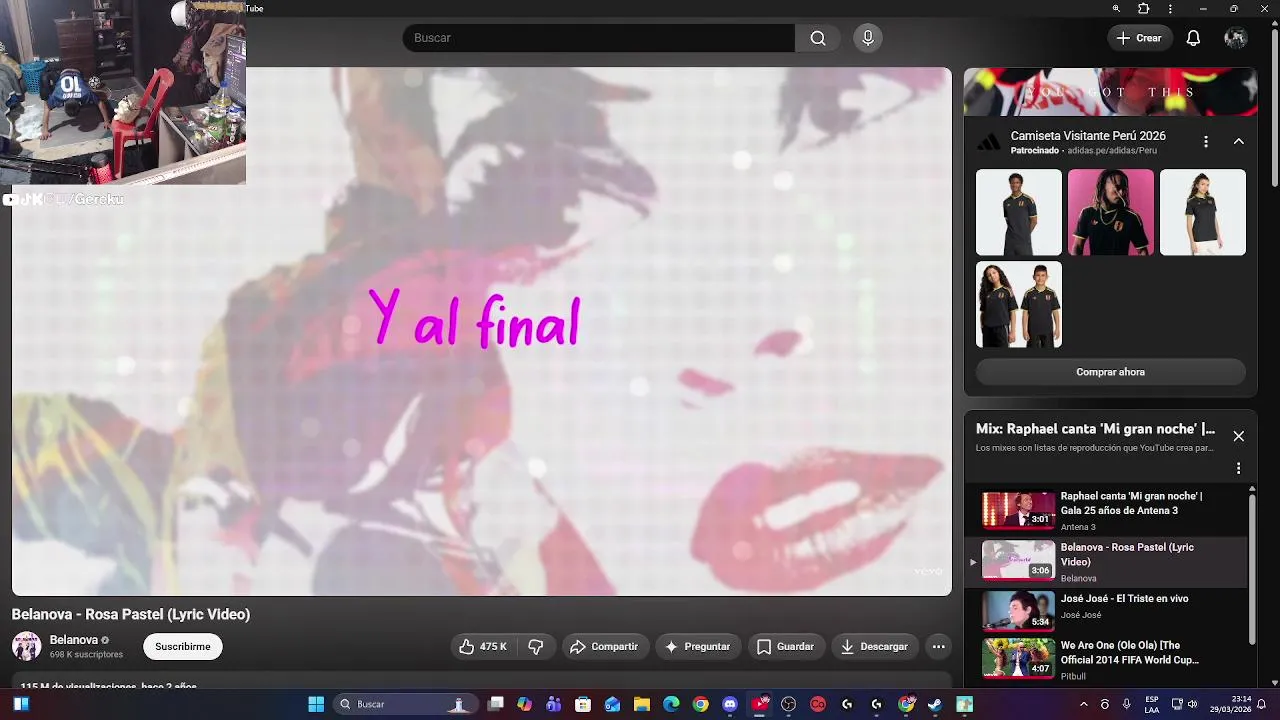Search with the magnifier button

818,38
